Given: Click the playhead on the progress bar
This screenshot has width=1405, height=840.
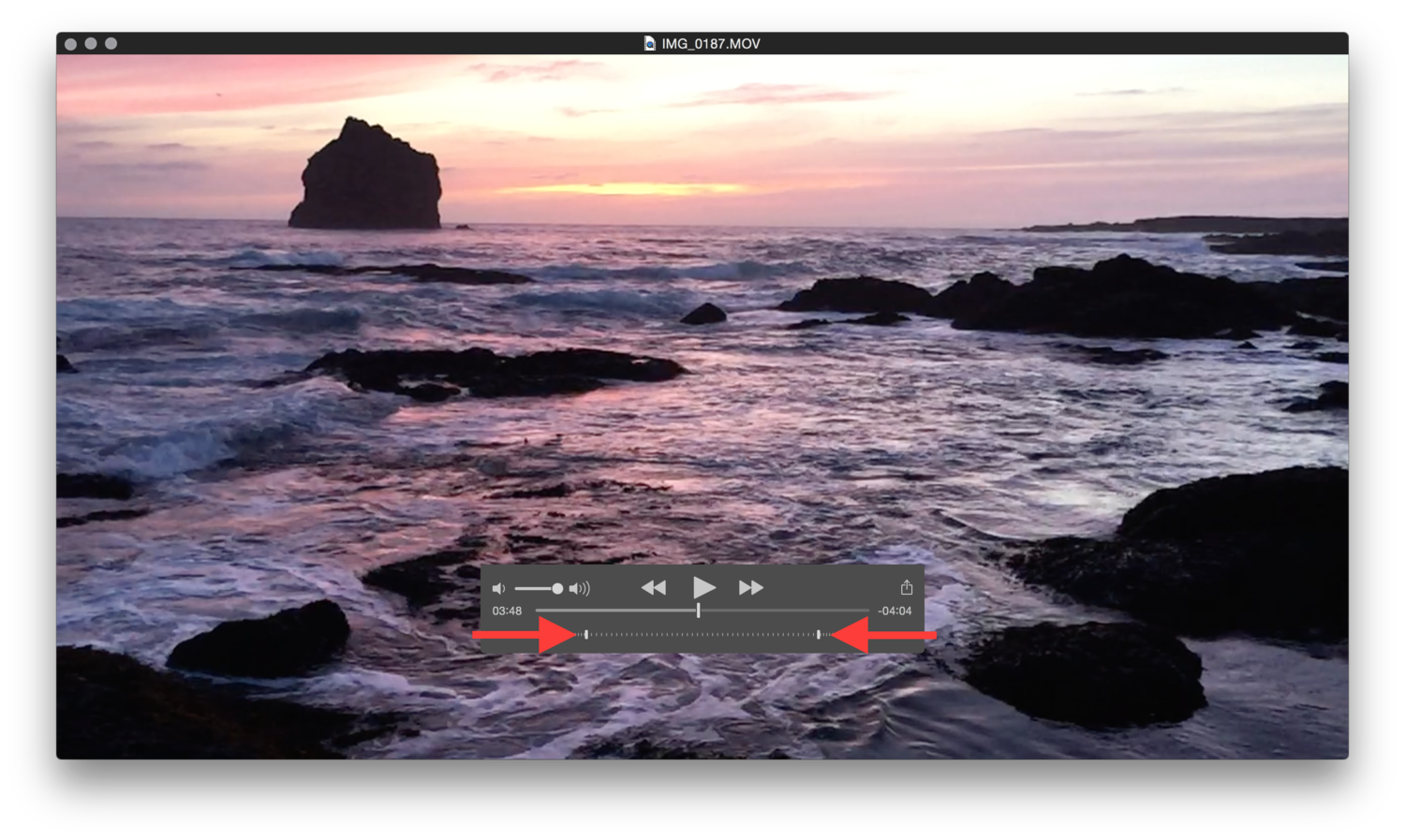Looking at the screenshot, I should click(x=698, y=611).
